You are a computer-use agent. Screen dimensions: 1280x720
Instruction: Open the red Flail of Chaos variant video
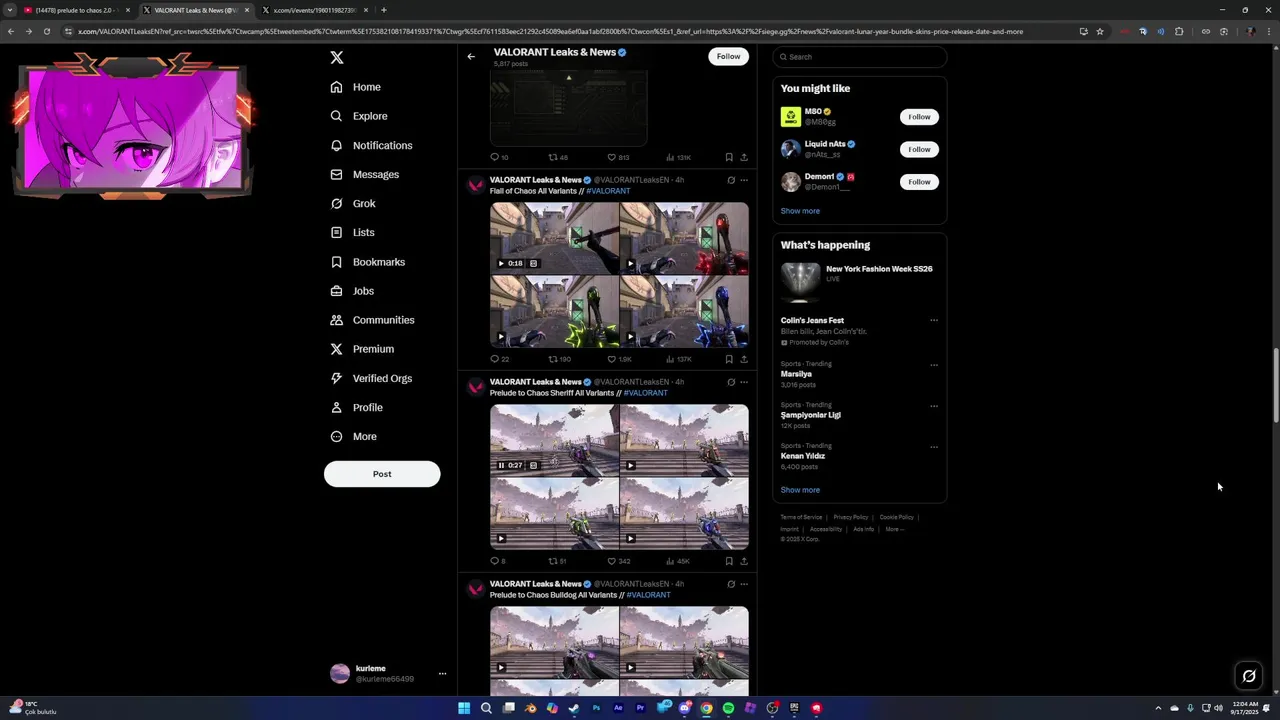(684, 238)
